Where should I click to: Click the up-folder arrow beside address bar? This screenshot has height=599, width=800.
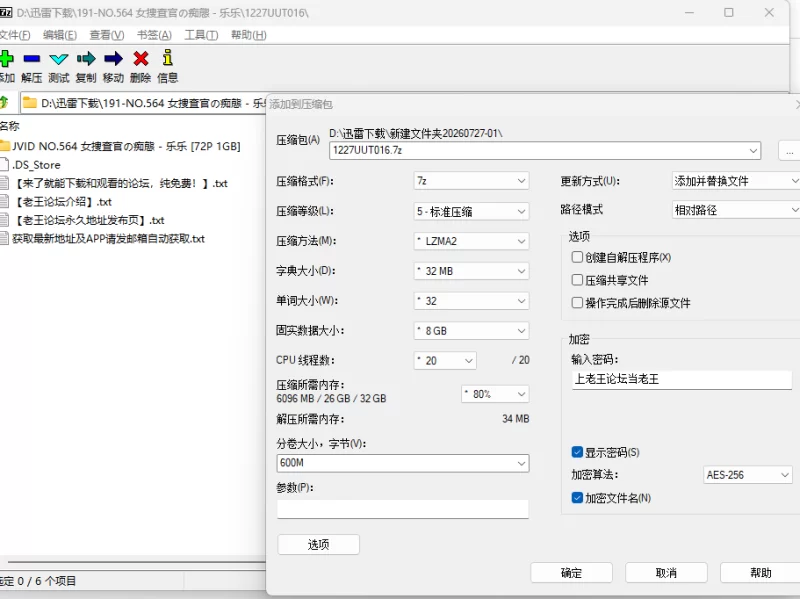[4, 103]
